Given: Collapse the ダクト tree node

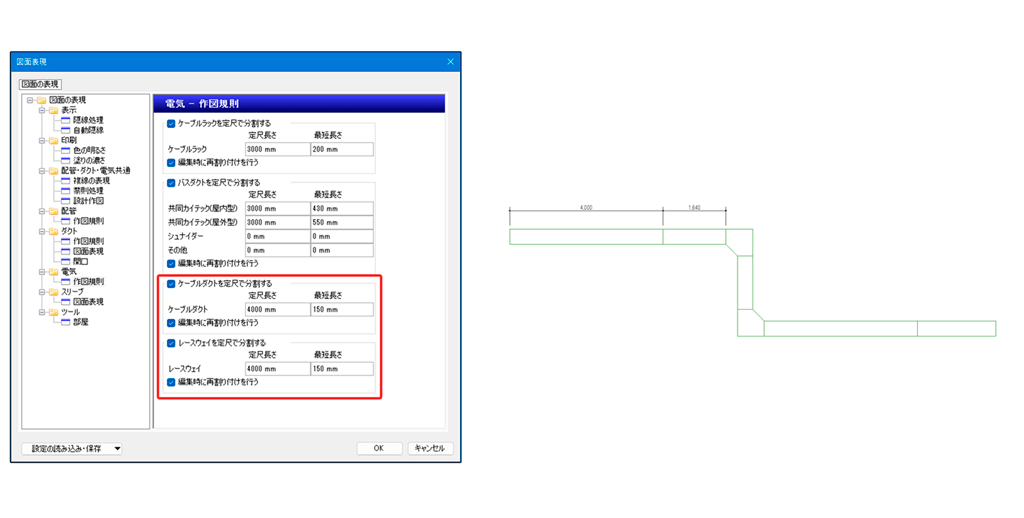Looking at the screenshot, I should [42, 231].
